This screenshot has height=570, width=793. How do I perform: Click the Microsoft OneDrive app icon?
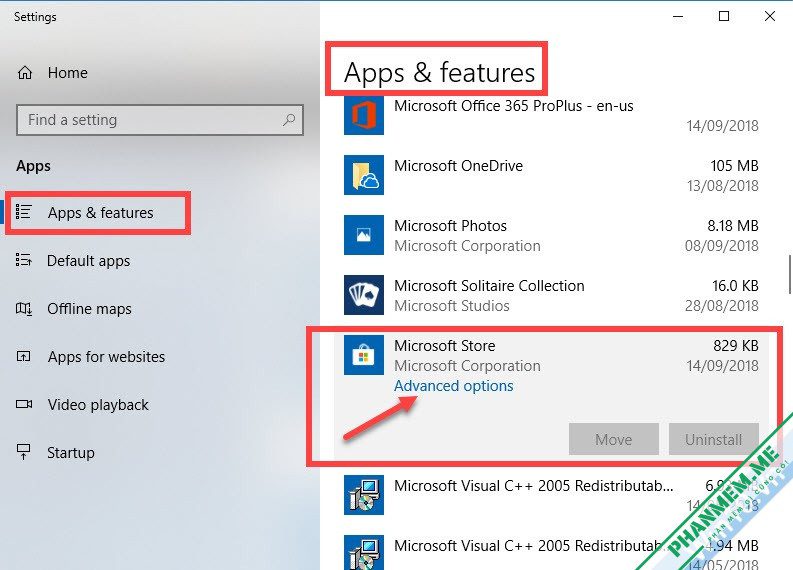[364, 175]
